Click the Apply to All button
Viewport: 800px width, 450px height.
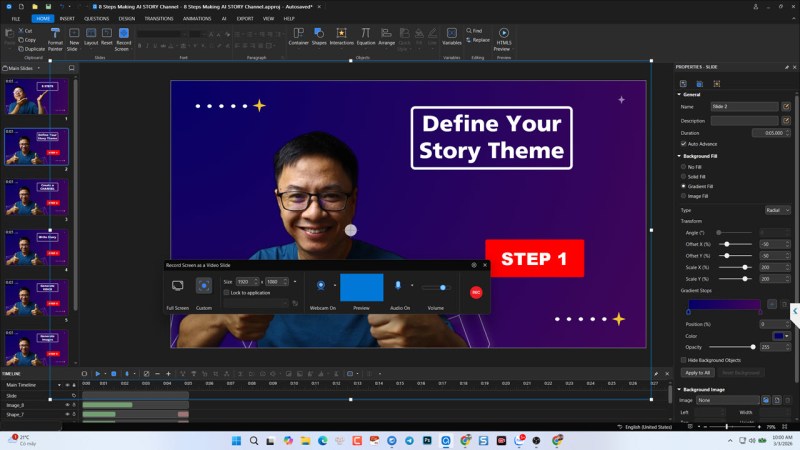point(696,372)
